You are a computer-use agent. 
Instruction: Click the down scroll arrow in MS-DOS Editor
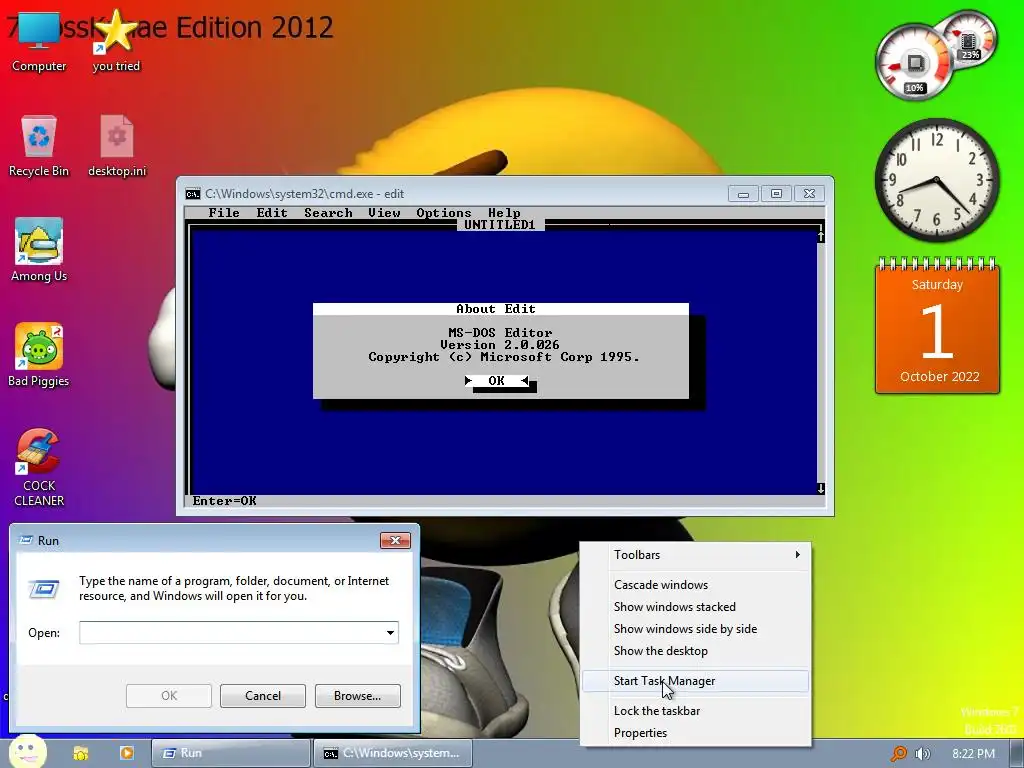pyautogui.click(x=821, y=488)
